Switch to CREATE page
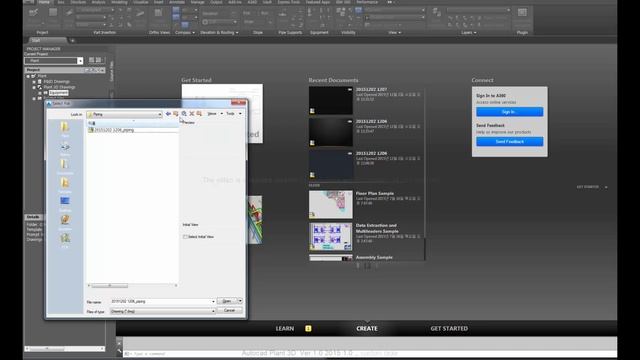This screenshot has width=640, height=360. (367, 329)
